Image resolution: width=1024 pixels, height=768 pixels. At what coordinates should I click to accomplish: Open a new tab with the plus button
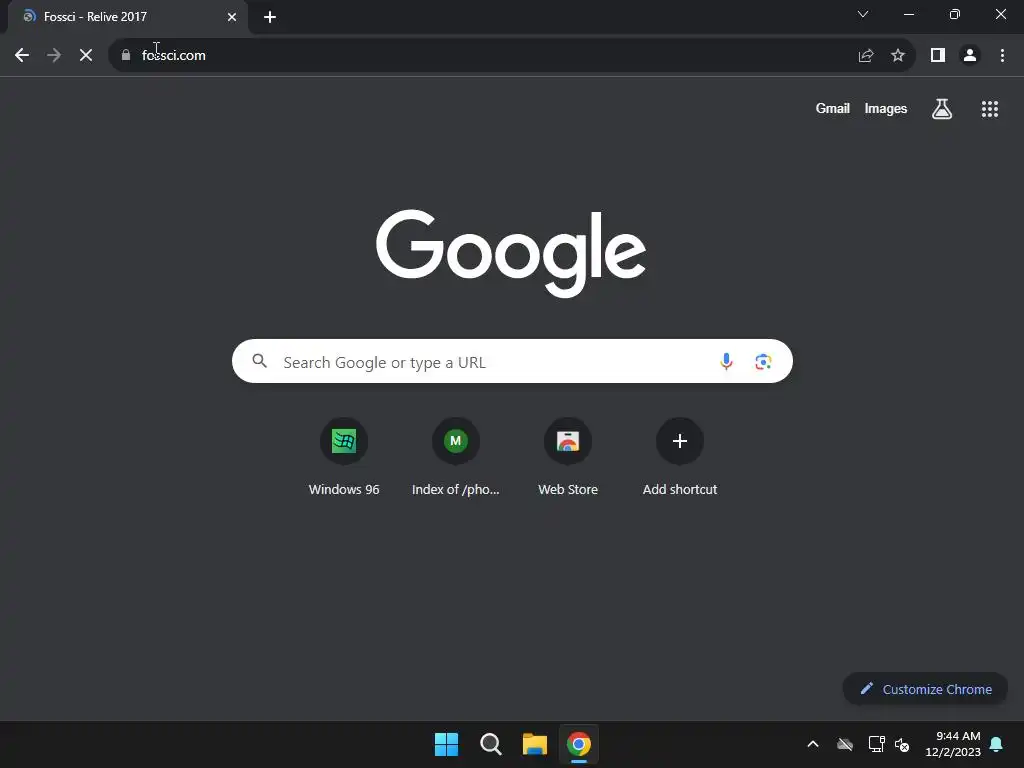[270, 17]
